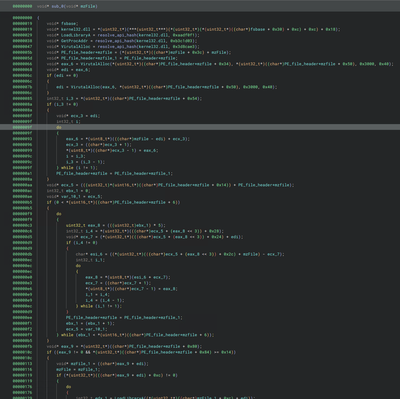This screenshot has height=399, width=400.
Task: Click the 'void* ecx_3 = edi;' line
Action: click(x=78, y=116)
